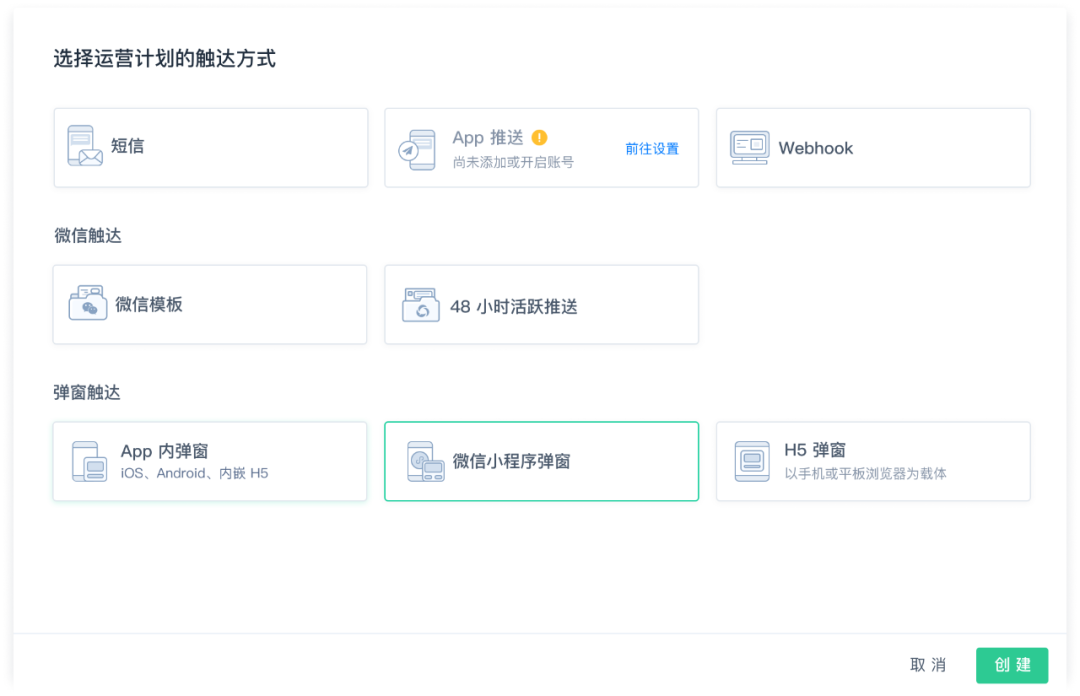This screenshot has height=696, width=1080.
Task: Select the 48 小时活跃推送 label text
Action: coord(514,307)
